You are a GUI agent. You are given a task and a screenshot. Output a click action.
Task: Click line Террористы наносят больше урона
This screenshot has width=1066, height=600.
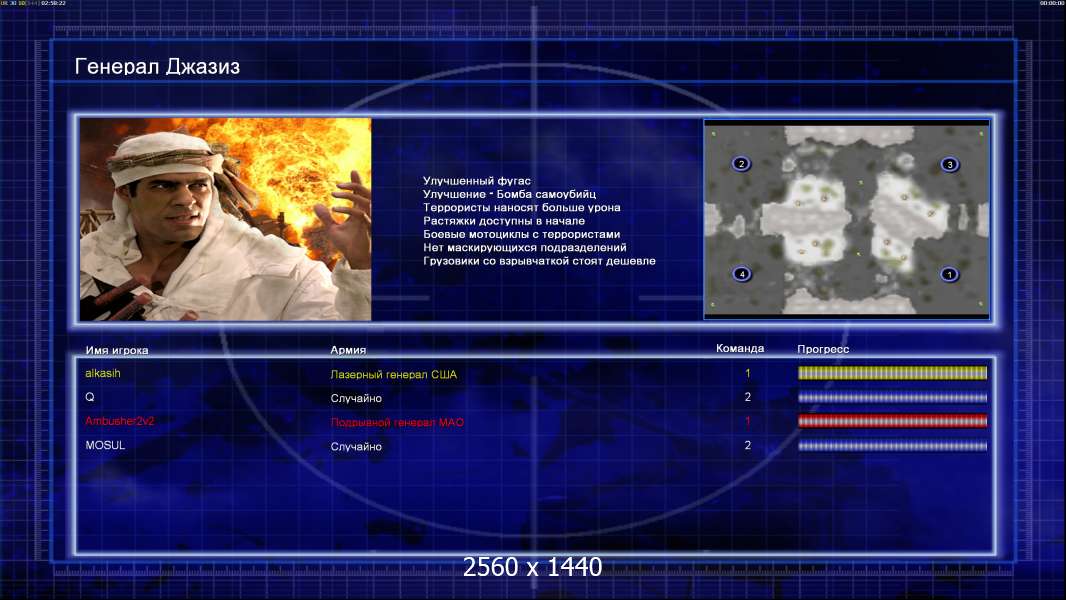(521, 207)
